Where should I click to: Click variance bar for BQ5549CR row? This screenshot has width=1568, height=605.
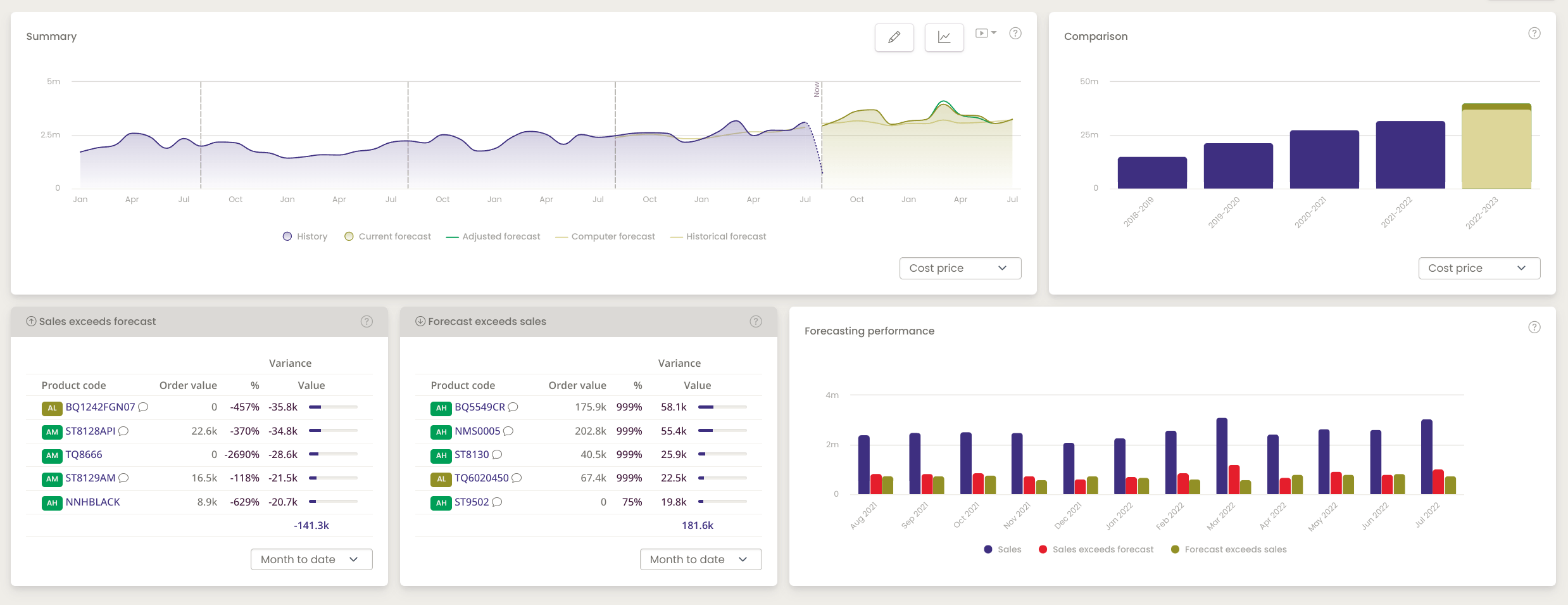click(722, 407)
